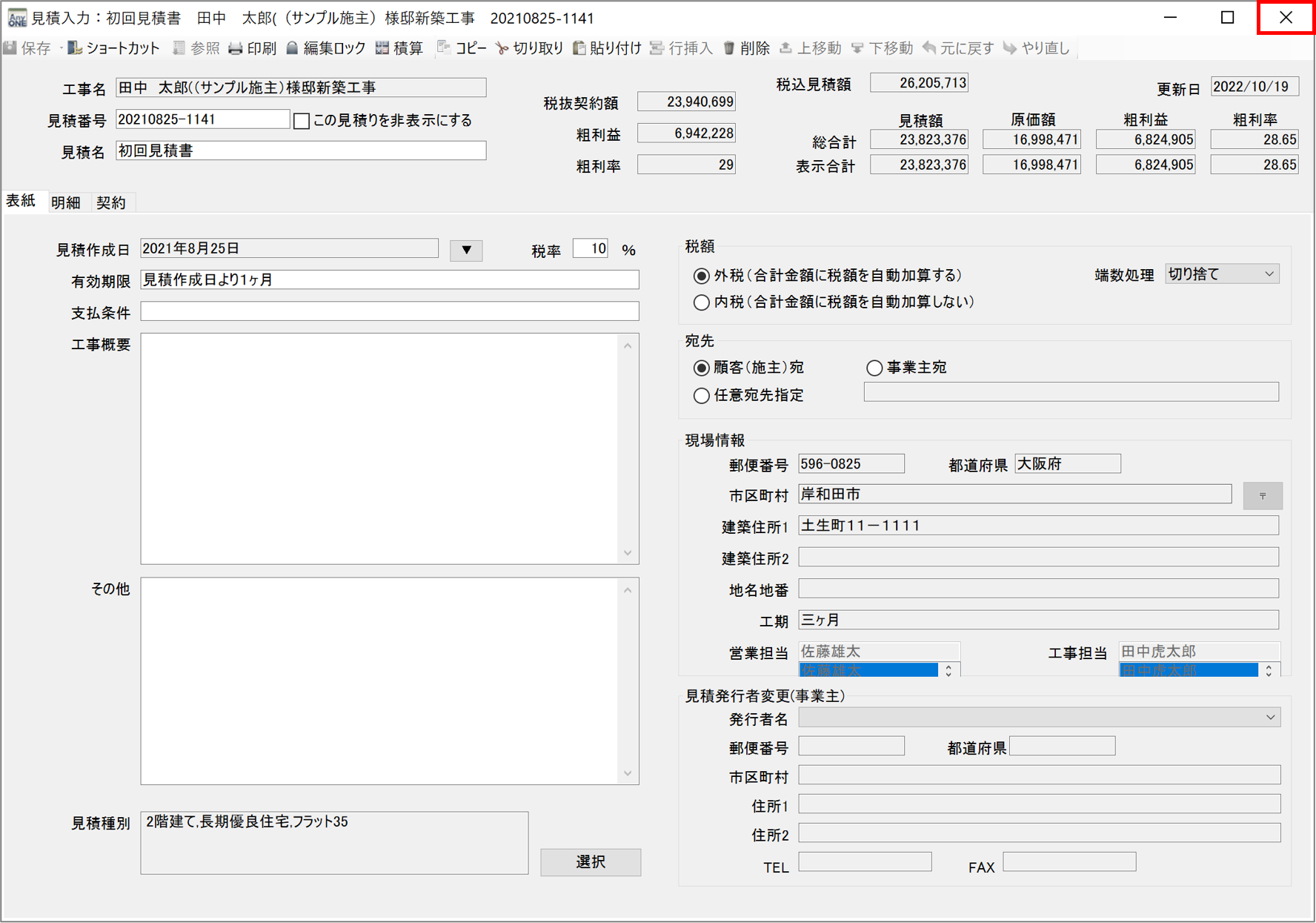Screen dimensions: 1316x923
Task: Open the 見積作成日 date picker dropdown
Action: (x=466, y=250)
